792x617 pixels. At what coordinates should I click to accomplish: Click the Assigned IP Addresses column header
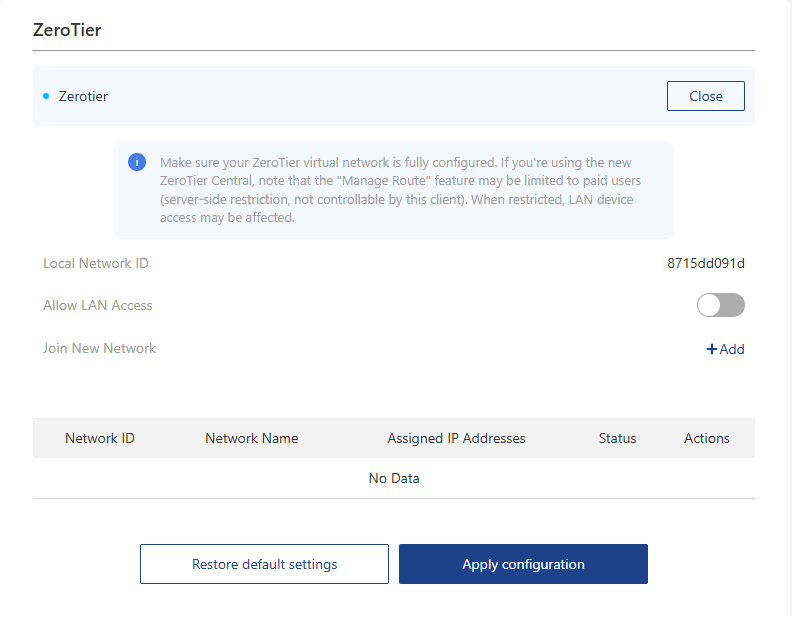tap(456, 438)
